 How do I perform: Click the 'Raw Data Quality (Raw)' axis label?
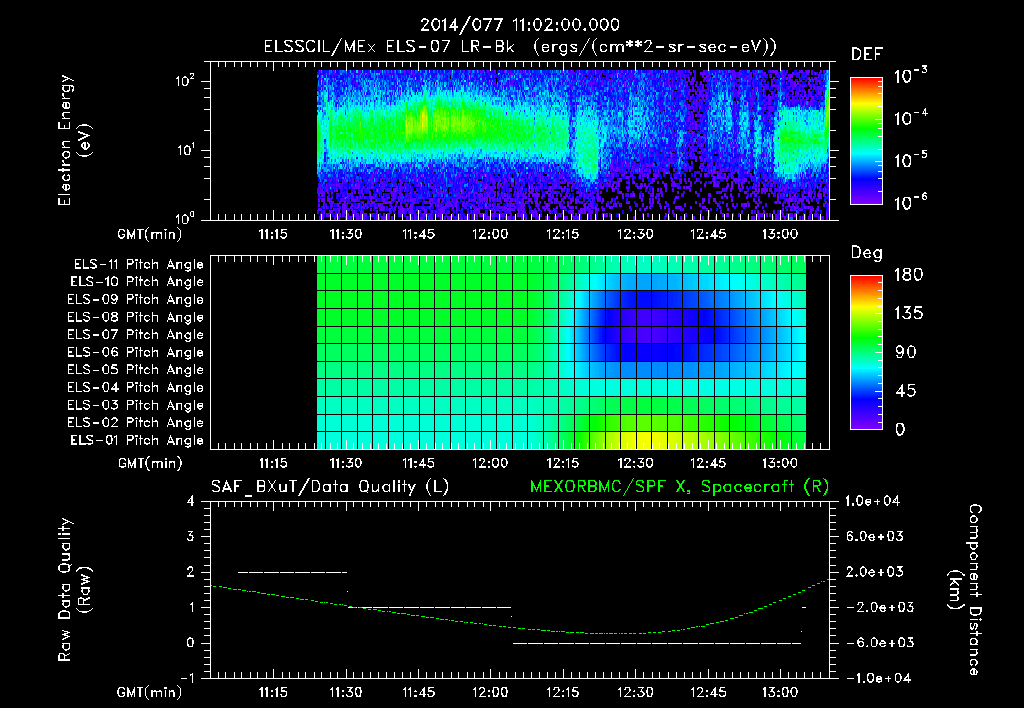[74, 590]
